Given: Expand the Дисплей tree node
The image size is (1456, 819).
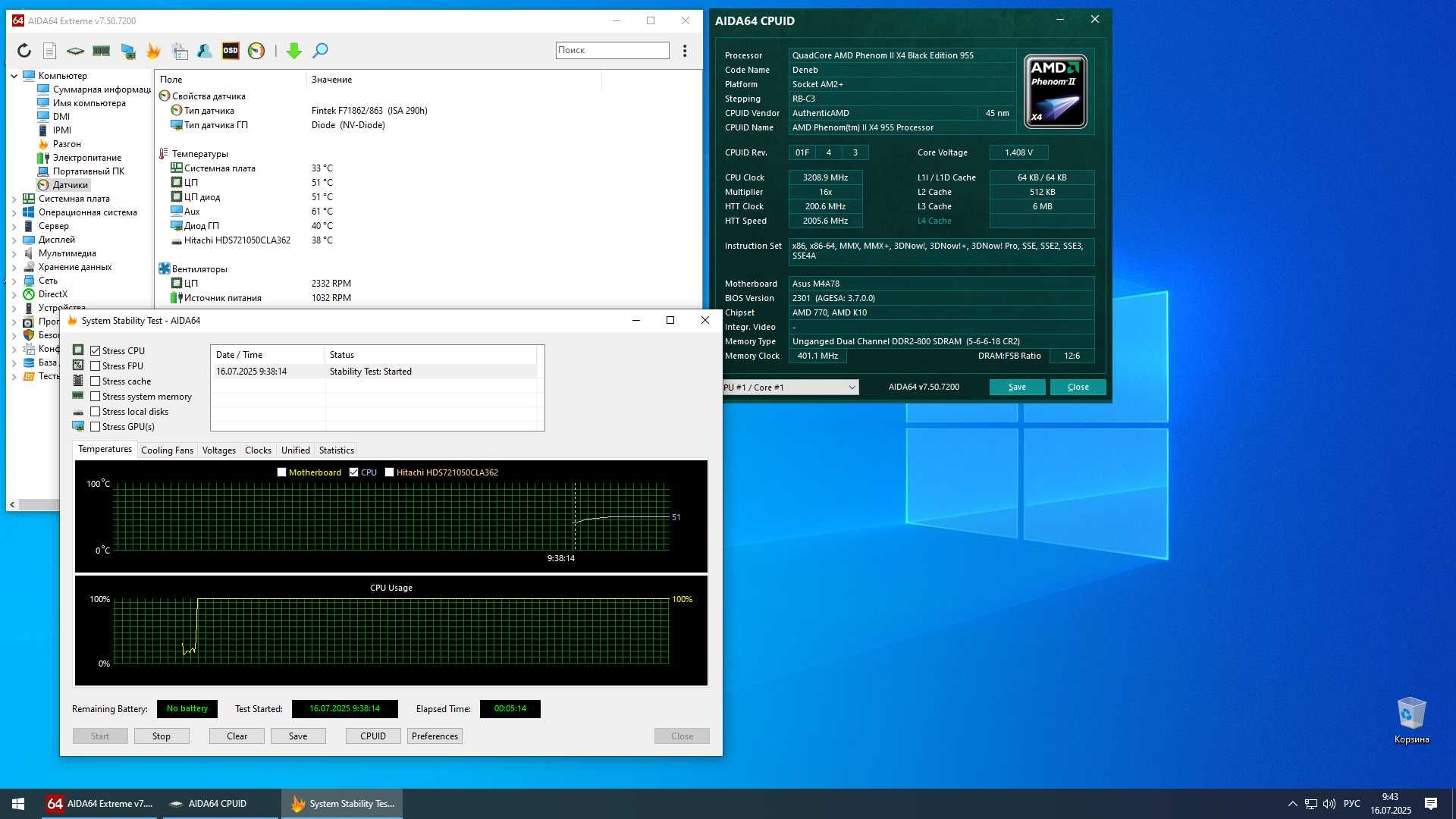Looking at the screenshot, I should 14,240.
